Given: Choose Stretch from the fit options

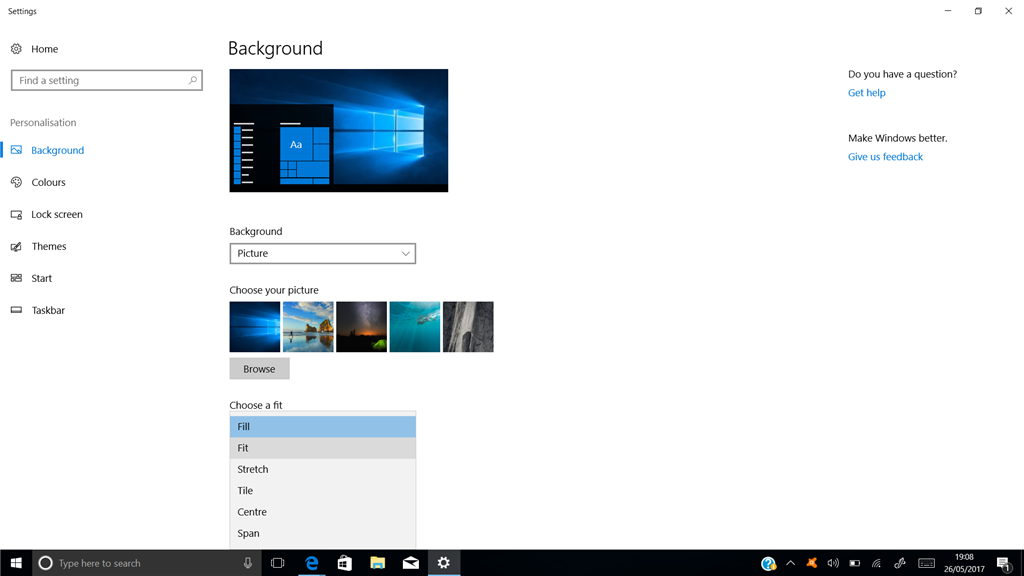Looking at the screenshot, I should coord(323,470).
